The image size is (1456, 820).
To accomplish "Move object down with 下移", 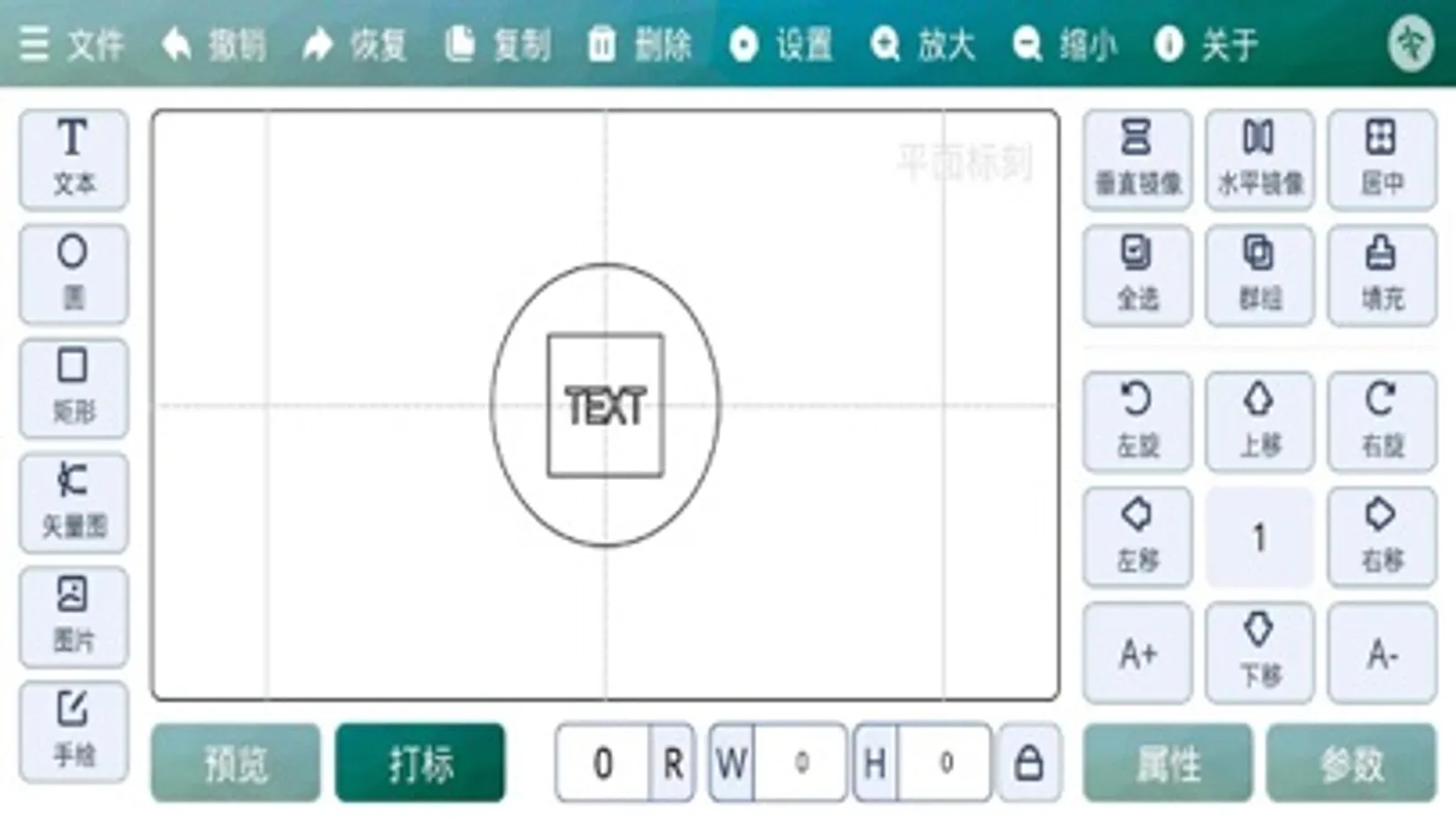I will click(x=1260, y=652).
